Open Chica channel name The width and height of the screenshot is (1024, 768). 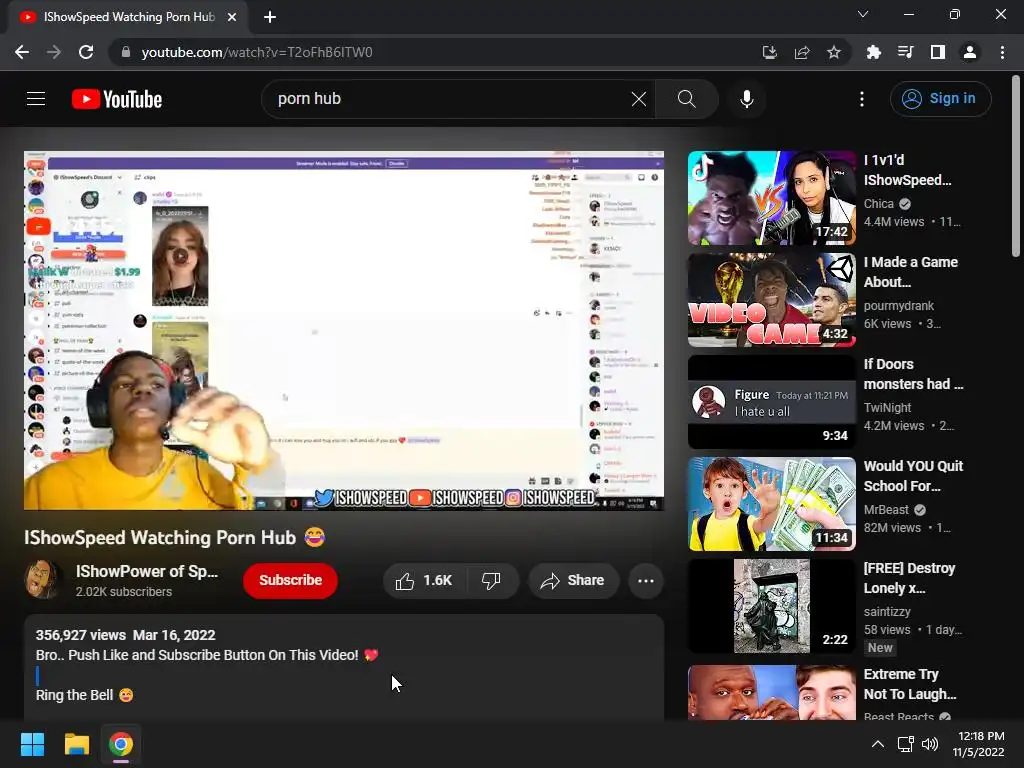(879, 204)
